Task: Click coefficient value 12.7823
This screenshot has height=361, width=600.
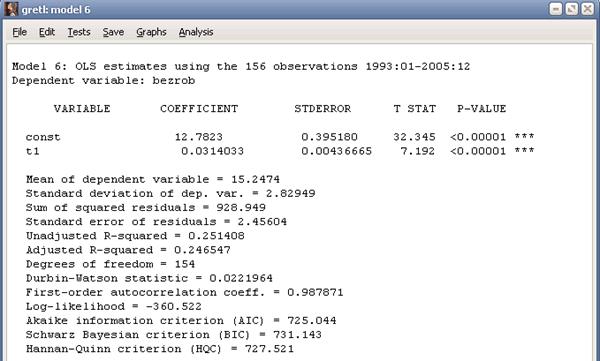Action: [199, 137]
